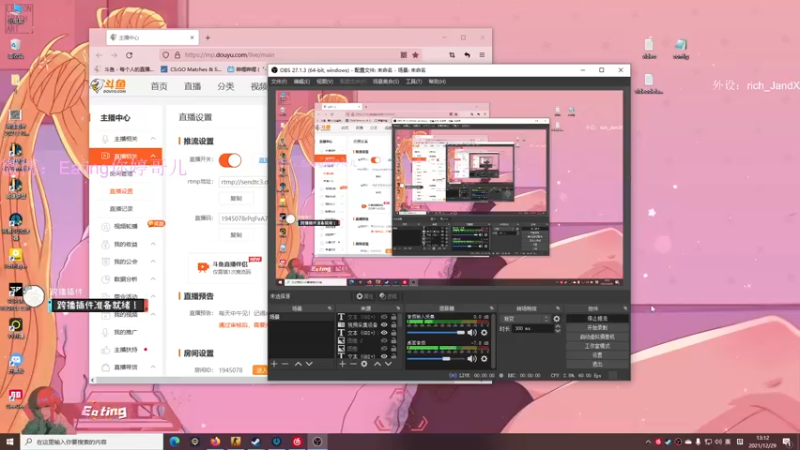The width and height of the screenshot is (800, 450).
Task: Add a new scene in OBS
Action: [274, 364]
